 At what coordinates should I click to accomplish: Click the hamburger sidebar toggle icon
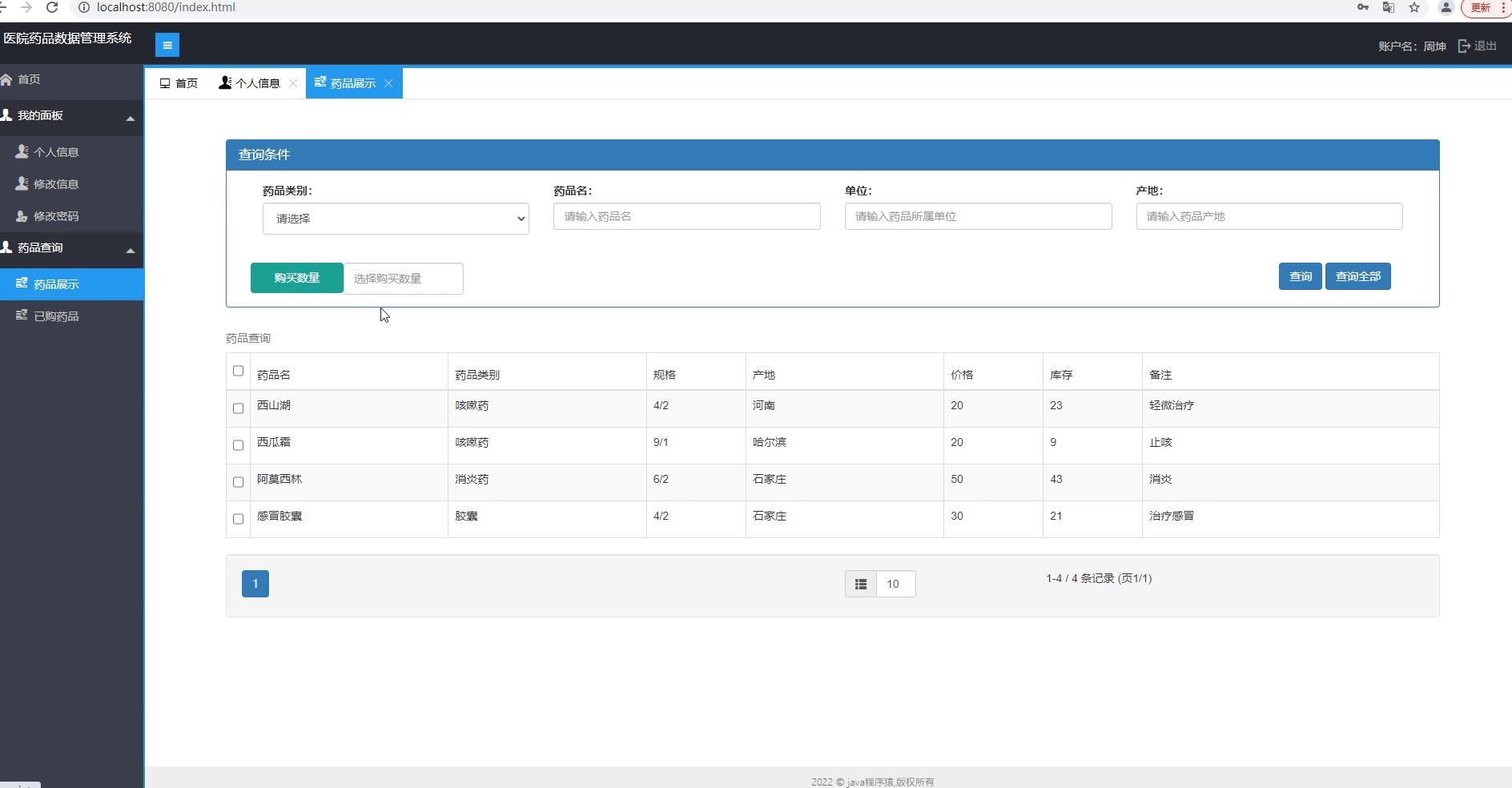point(167,45)
